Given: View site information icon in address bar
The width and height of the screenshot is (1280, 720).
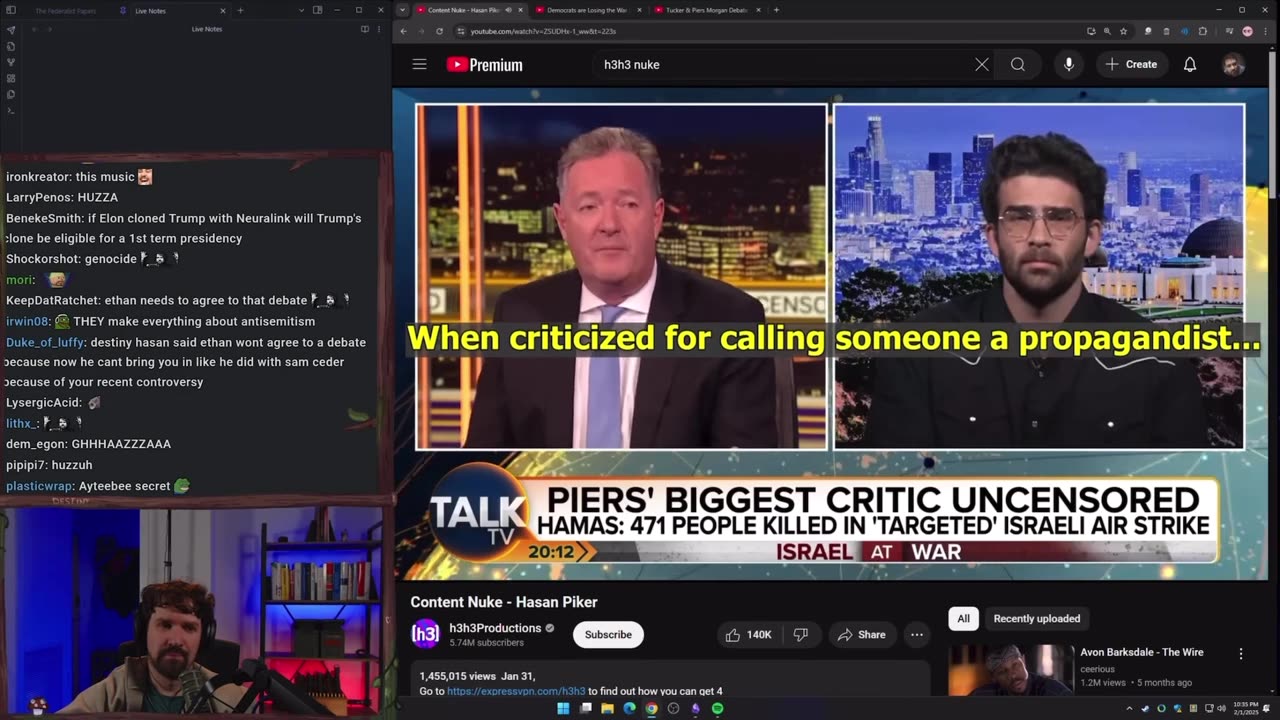Looking at the screenshot, I should tap(461, 31).
